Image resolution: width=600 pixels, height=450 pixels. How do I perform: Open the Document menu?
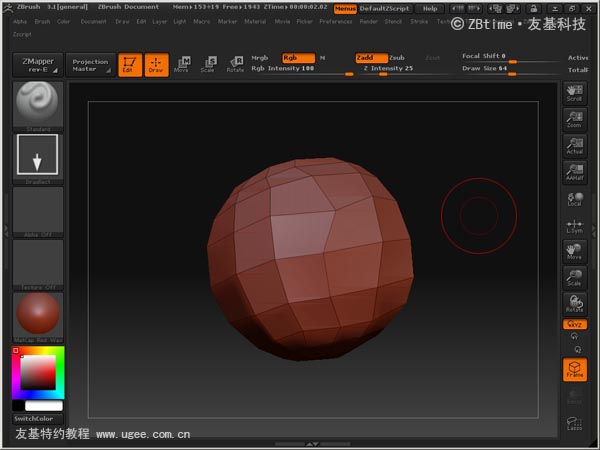pyautogui.click(x=93, y=21)
